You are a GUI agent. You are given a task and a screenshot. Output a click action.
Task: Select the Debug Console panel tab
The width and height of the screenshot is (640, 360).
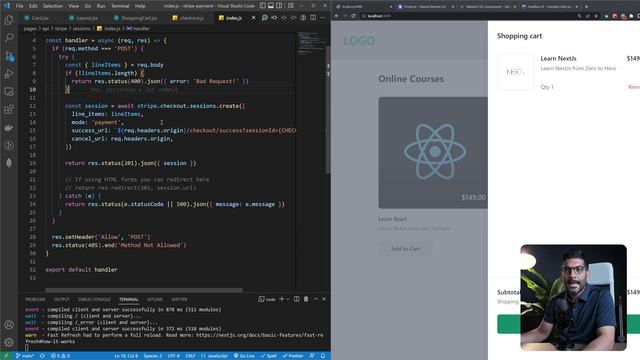click(x=94, y=300)
